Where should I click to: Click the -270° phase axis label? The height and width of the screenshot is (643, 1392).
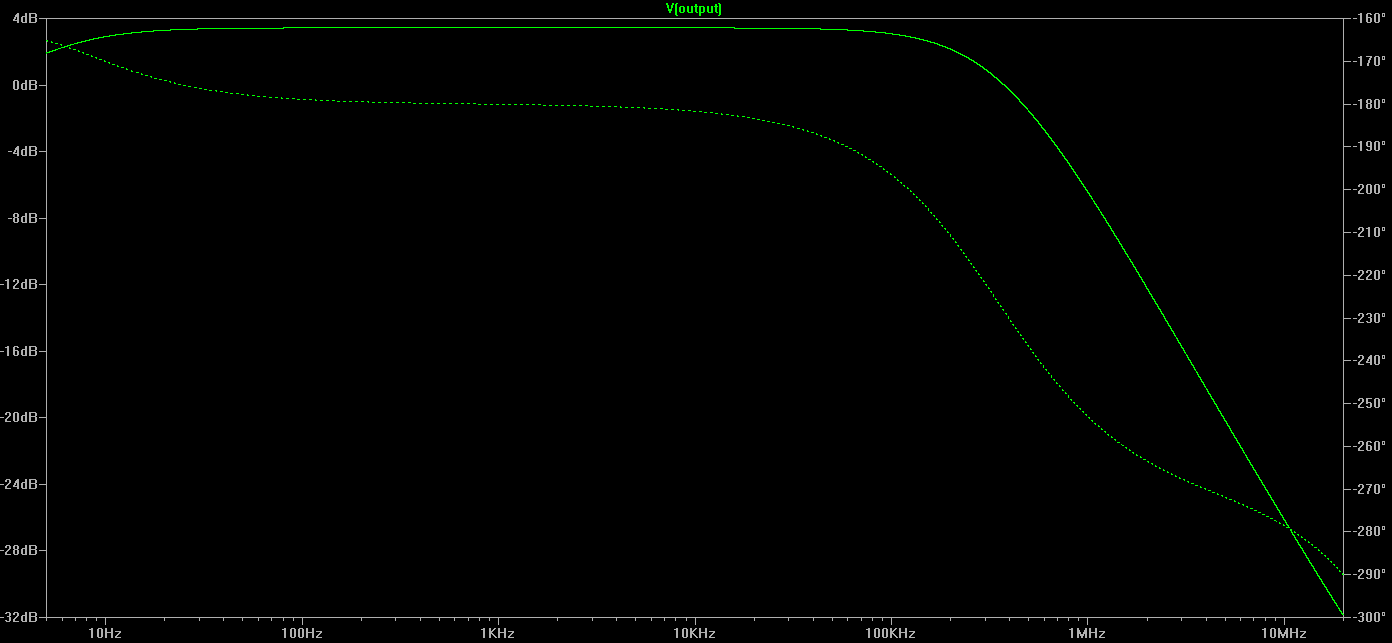[1367, 489]
